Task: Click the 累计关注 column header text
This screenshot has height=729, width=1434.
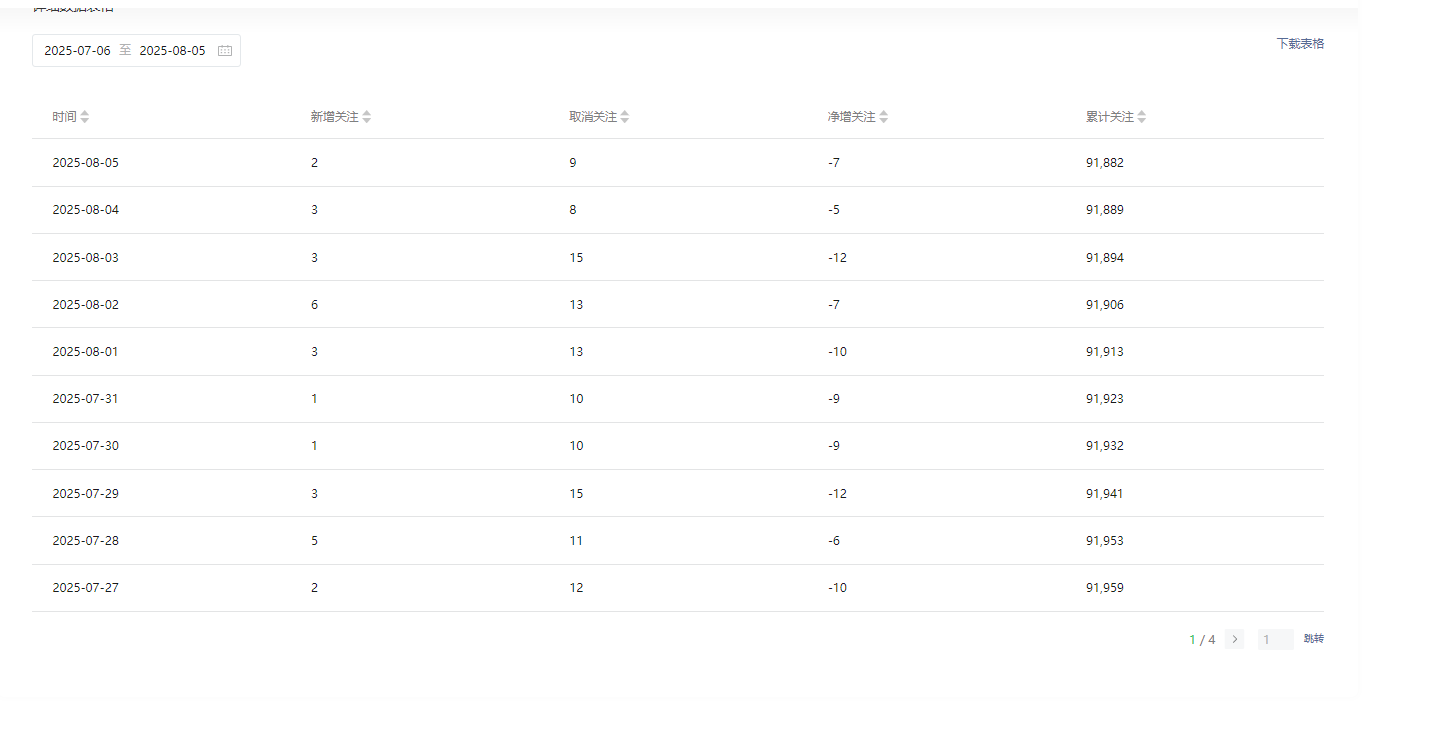Action: coord(1110,117)
